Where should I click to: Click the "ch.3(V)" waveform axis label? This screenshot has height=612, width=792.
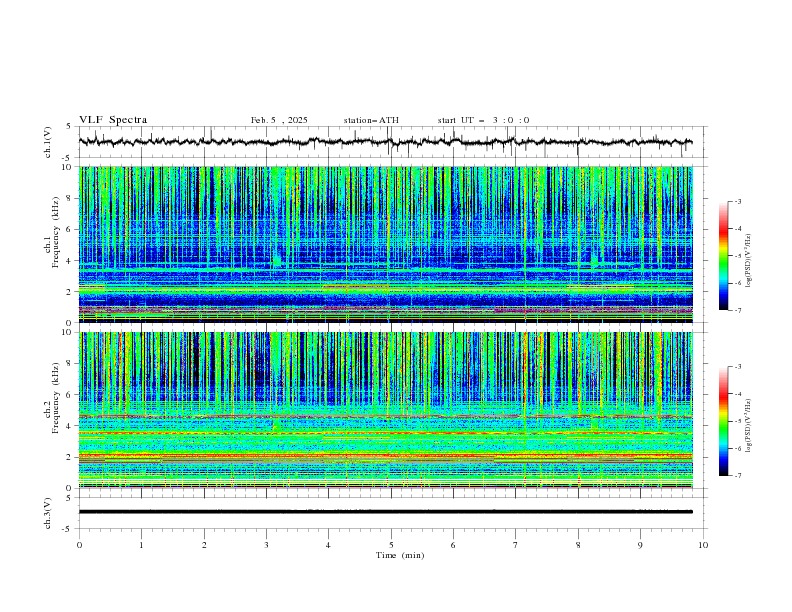click(x=48, y=513)
